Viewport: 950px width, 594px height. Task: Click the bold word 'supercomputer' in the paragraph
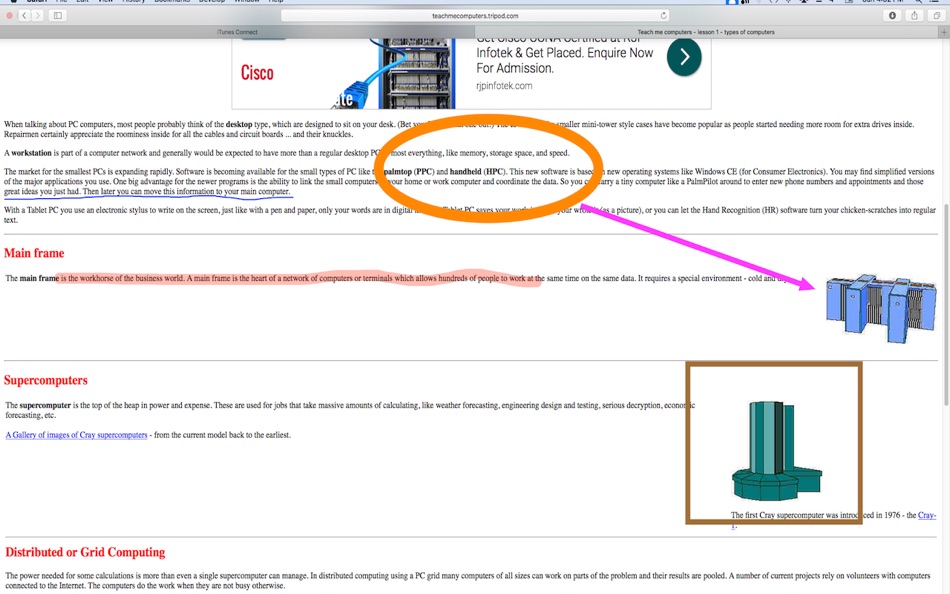coord(45,405)
